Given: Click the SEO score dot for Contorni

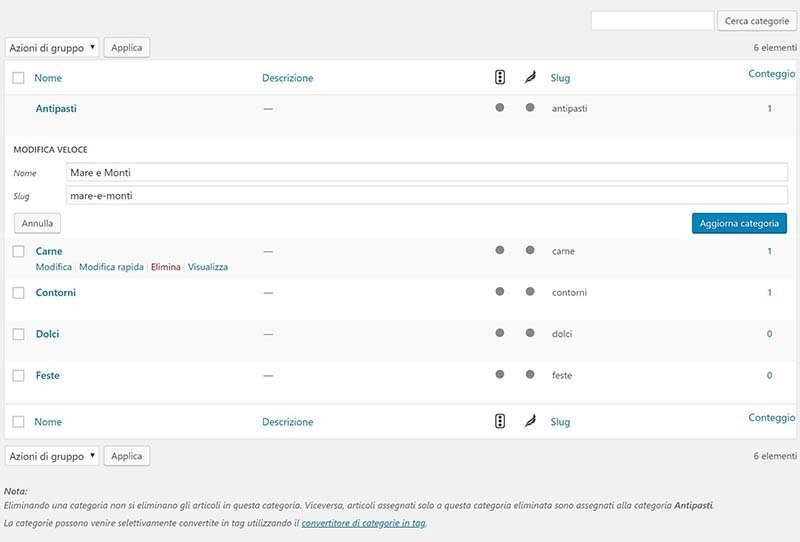Looking at the screenshot, I should (x=500, y=291).
